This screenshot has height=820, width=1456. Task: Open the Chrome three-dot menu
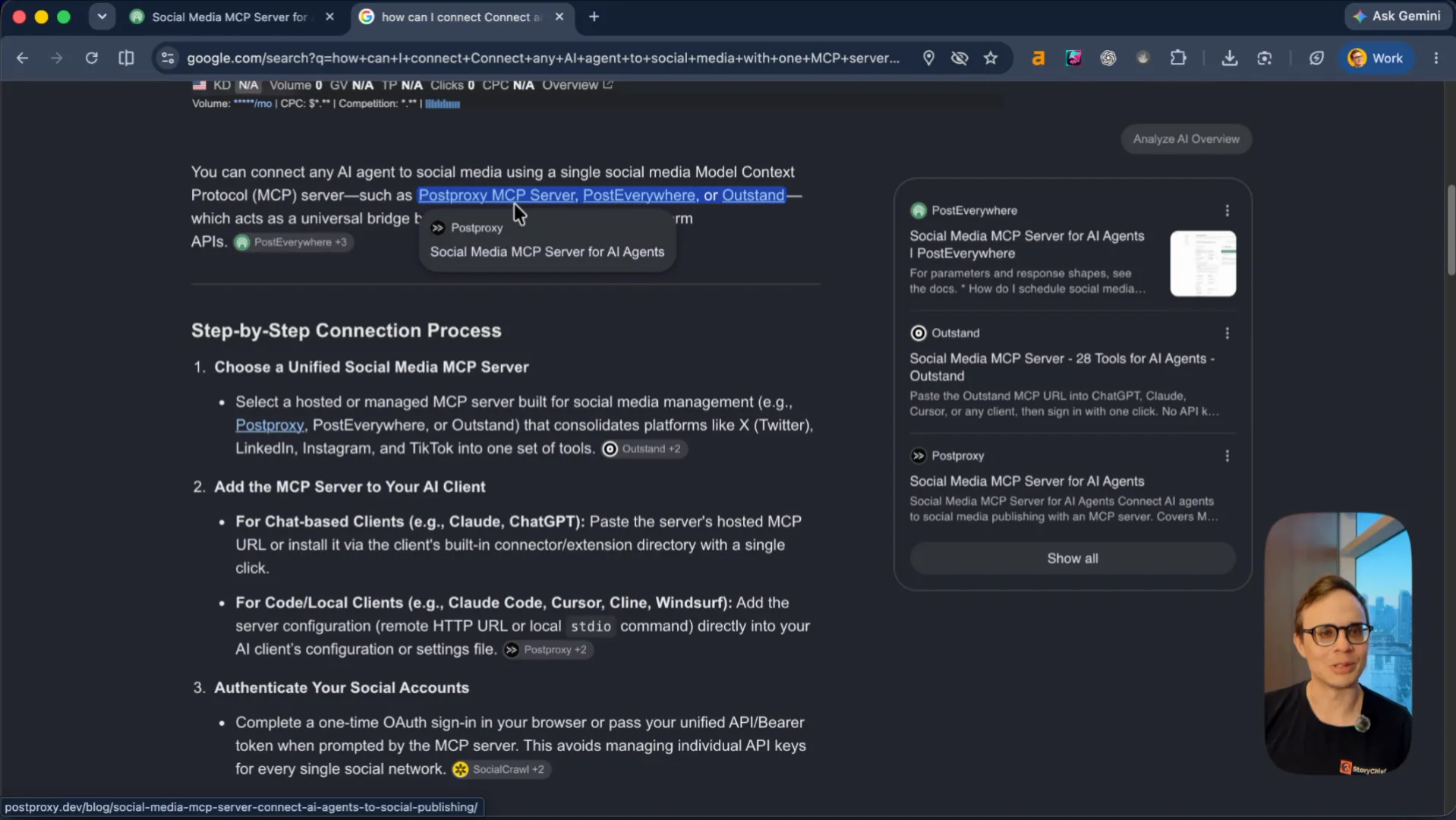pyautogui.click(x=1436, y=58)
